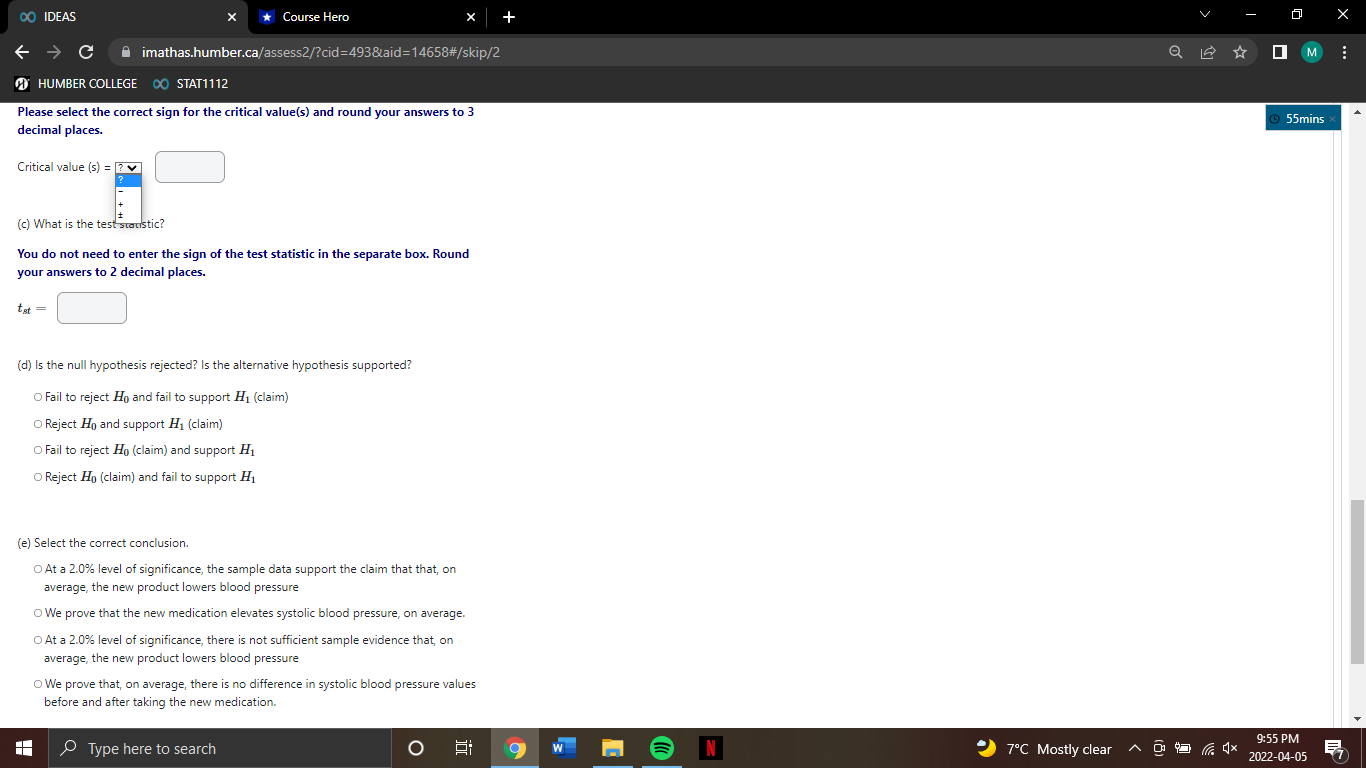Open the Chrome side panel icon
The width and height of the screenshot is (1366, 768).
click(1280, 52)
